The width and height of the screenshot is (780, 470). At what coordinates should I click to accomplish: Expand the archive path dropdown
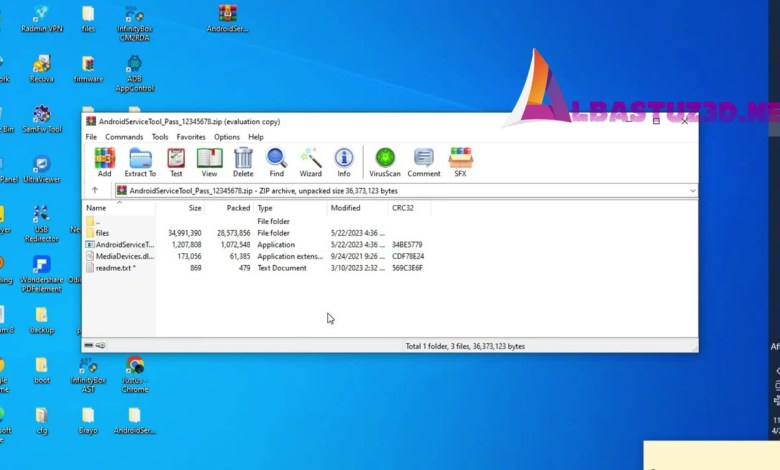coord(692,191)
